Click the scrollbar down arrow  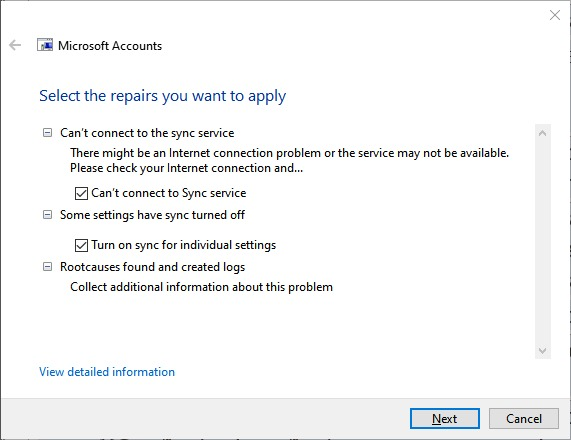(542, 350)
